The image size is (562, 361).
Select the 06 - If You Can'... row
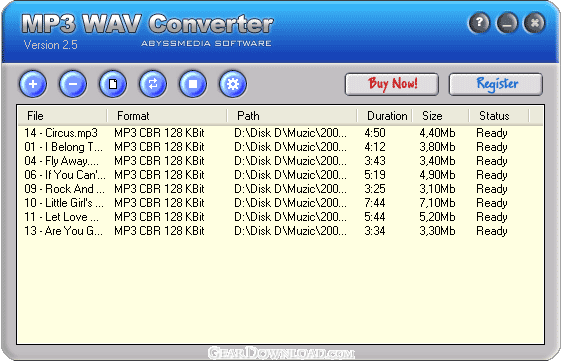tap(281, 175)
